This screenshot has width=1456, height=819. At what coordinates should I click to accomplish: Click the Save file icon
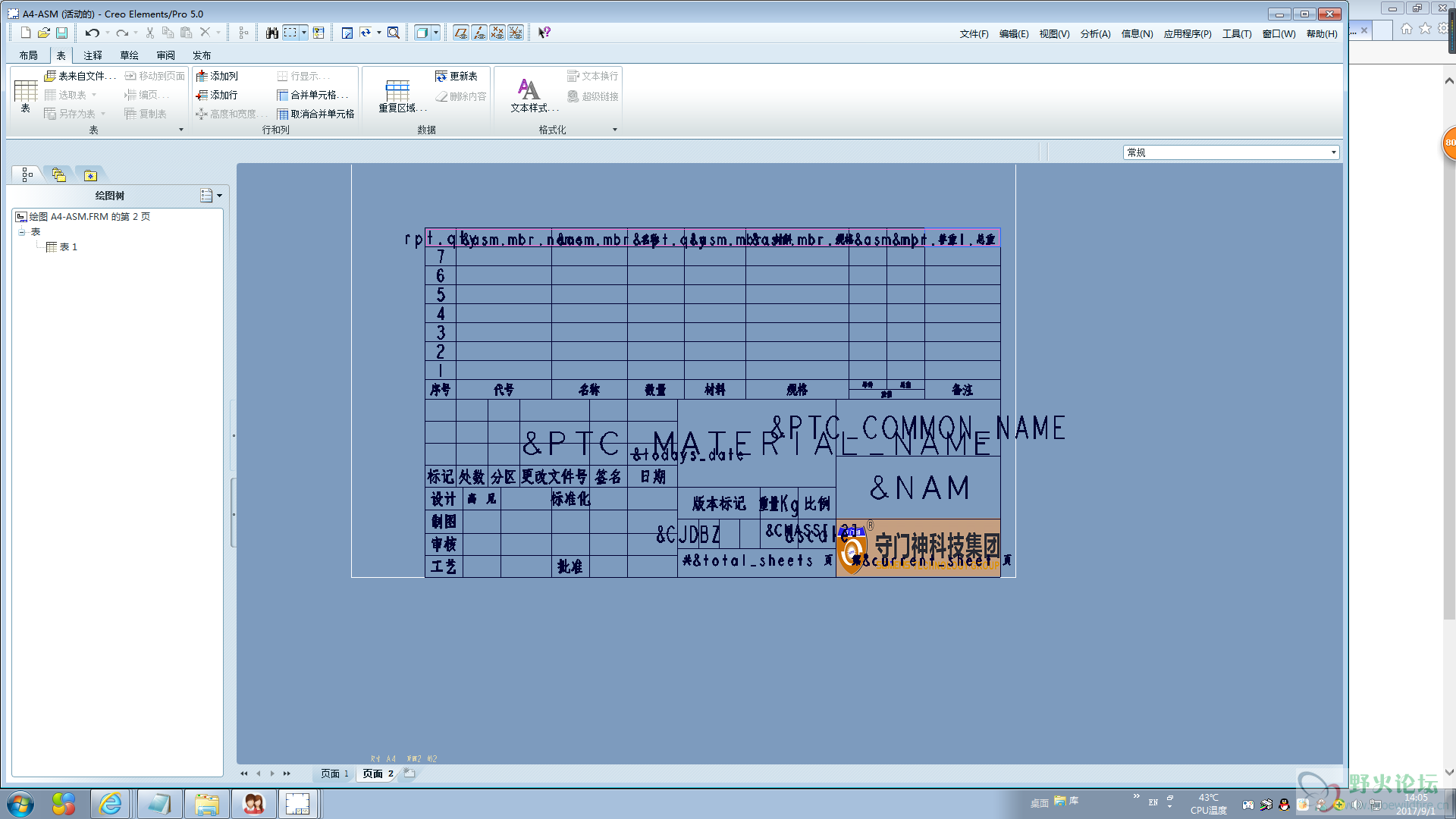pyautogui.click(x=62, y=33)
